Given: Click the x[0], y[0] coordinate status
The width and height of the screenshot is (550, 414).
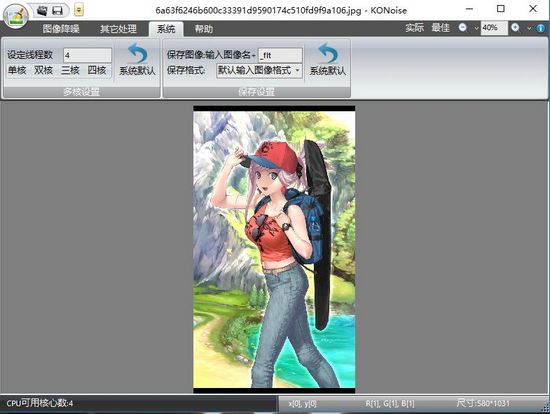Looking at the screenshot, I should tap(302, 404).
